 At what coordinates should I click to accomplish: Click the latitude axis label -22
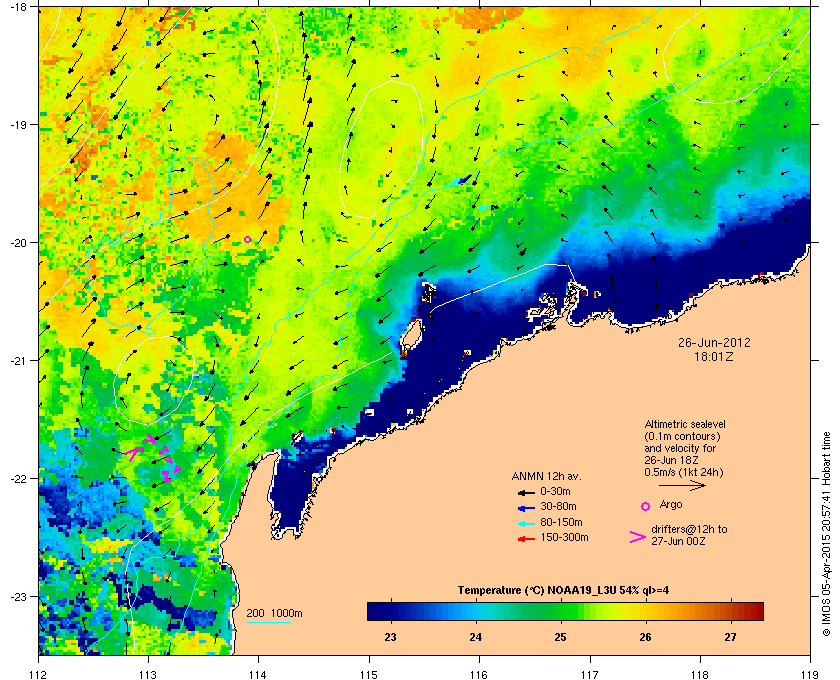tap(18, 479)
